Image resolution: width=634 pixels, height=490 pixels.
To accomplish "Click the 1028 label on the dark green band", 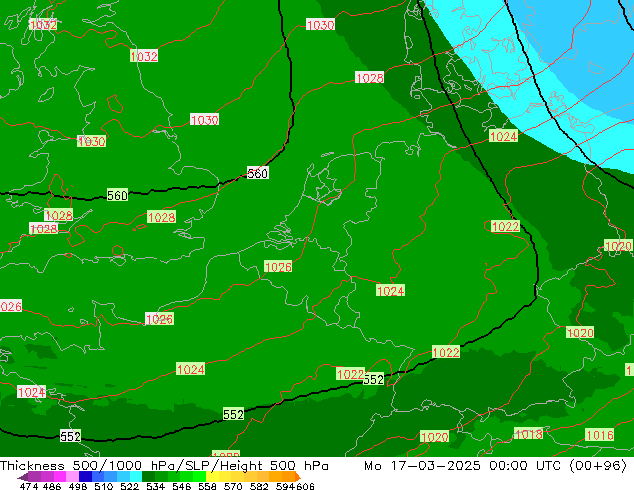I will (370, 78).
